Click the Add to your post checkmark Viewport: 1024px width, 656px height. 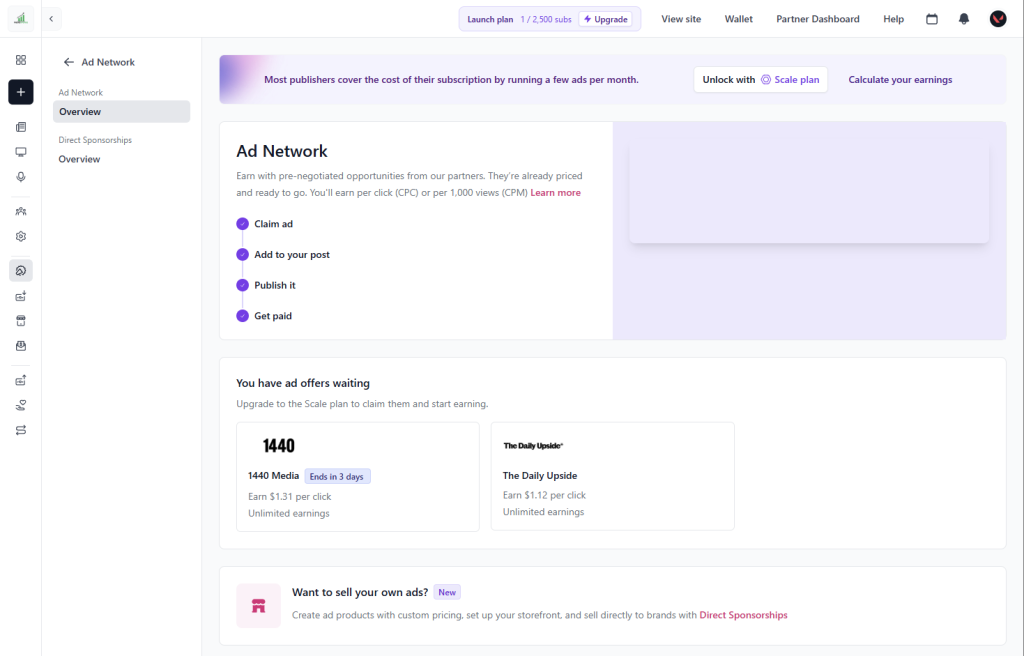tap(242, 255)
